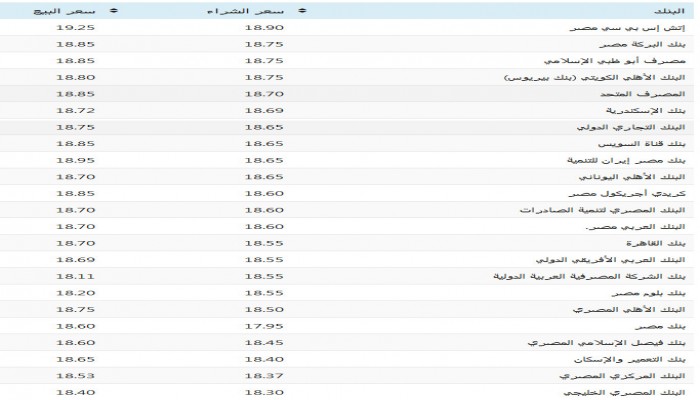Select the البنك العربي الأفريقي الدولي bank name

pos(610,260)
